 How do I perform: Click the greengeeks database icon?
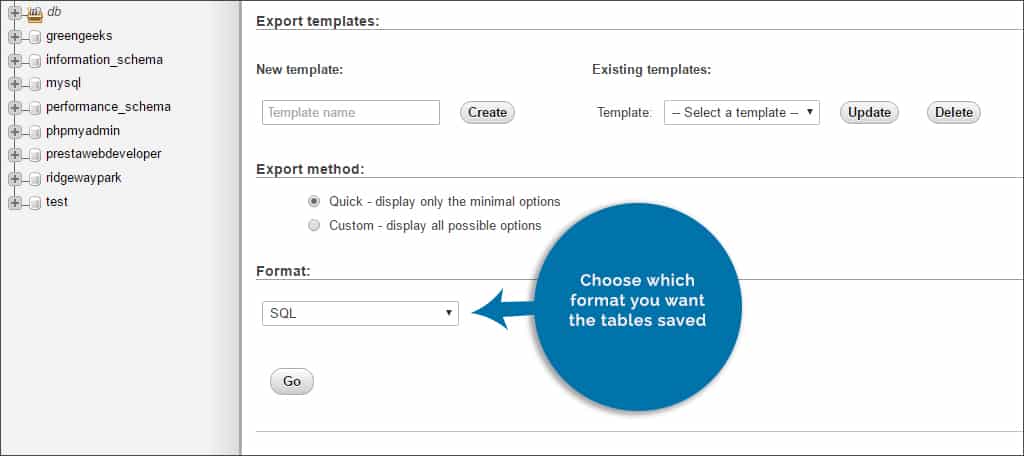tap(35, 37)
